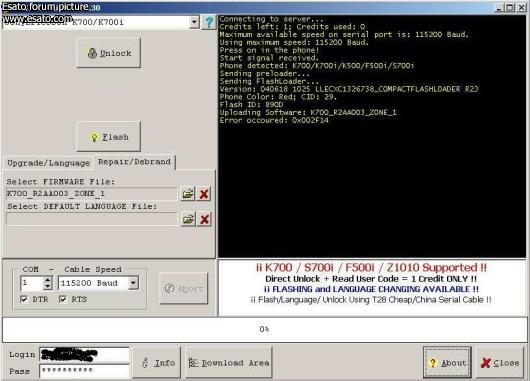The width and height of the screenshot is (530, 381).
Task: Click the firmware file path field
Action: click(x=91, y=194)
